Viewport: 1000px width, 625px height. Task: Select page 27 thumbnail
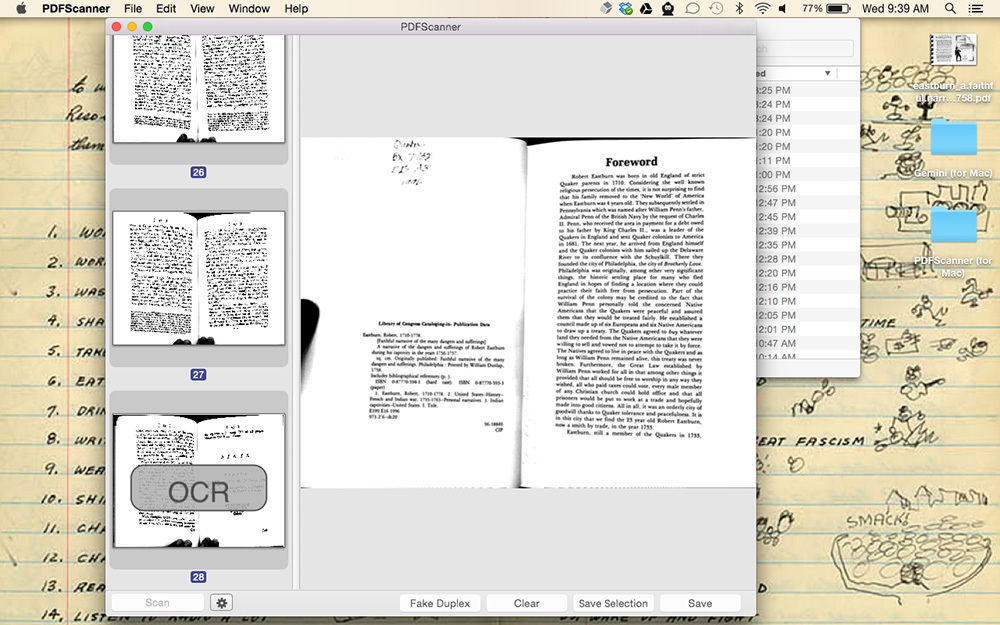[x=198, y=277]
